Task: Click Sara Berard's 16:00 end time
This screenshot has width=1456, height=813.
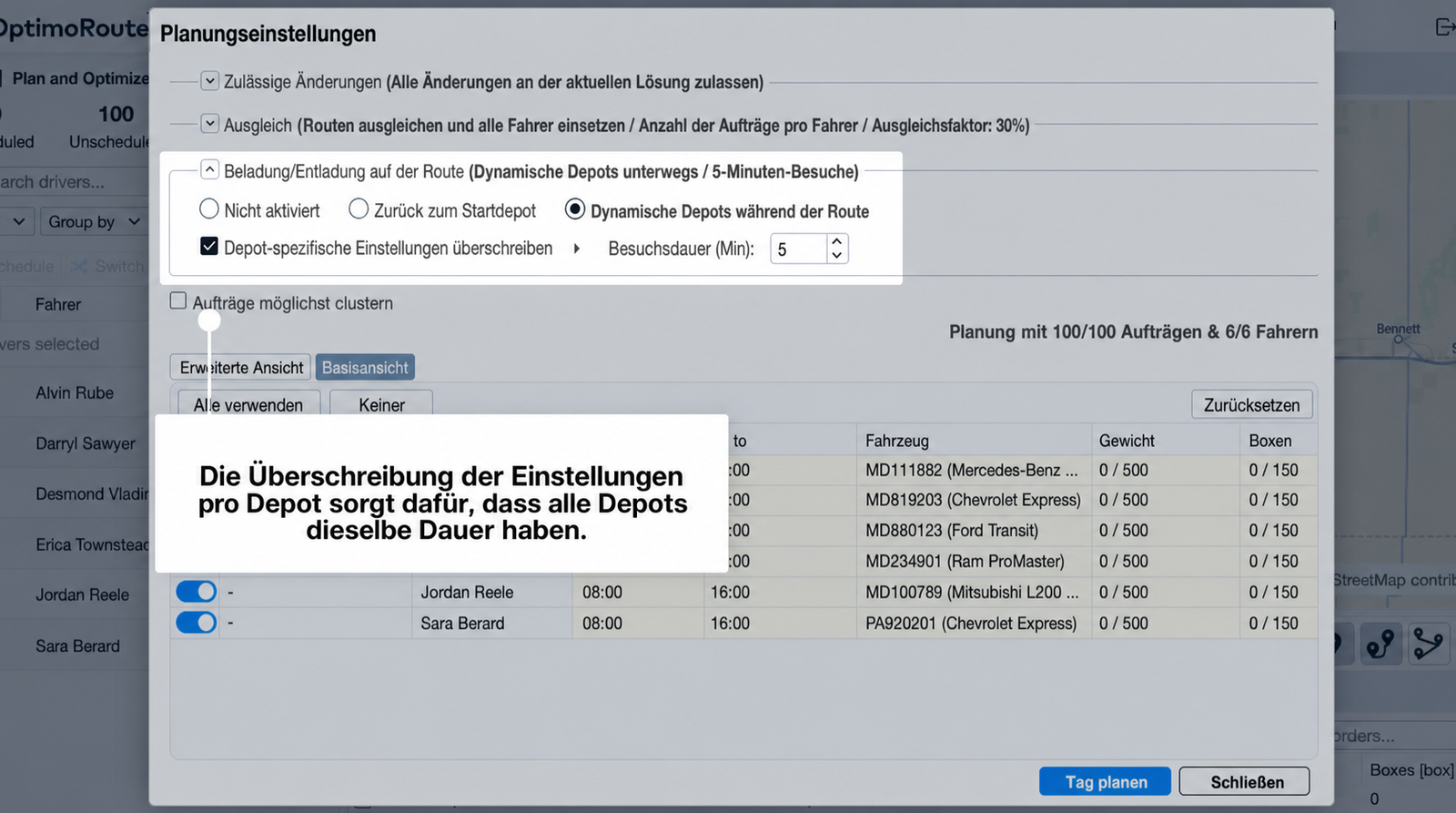Action: click(x=730, y=623)
